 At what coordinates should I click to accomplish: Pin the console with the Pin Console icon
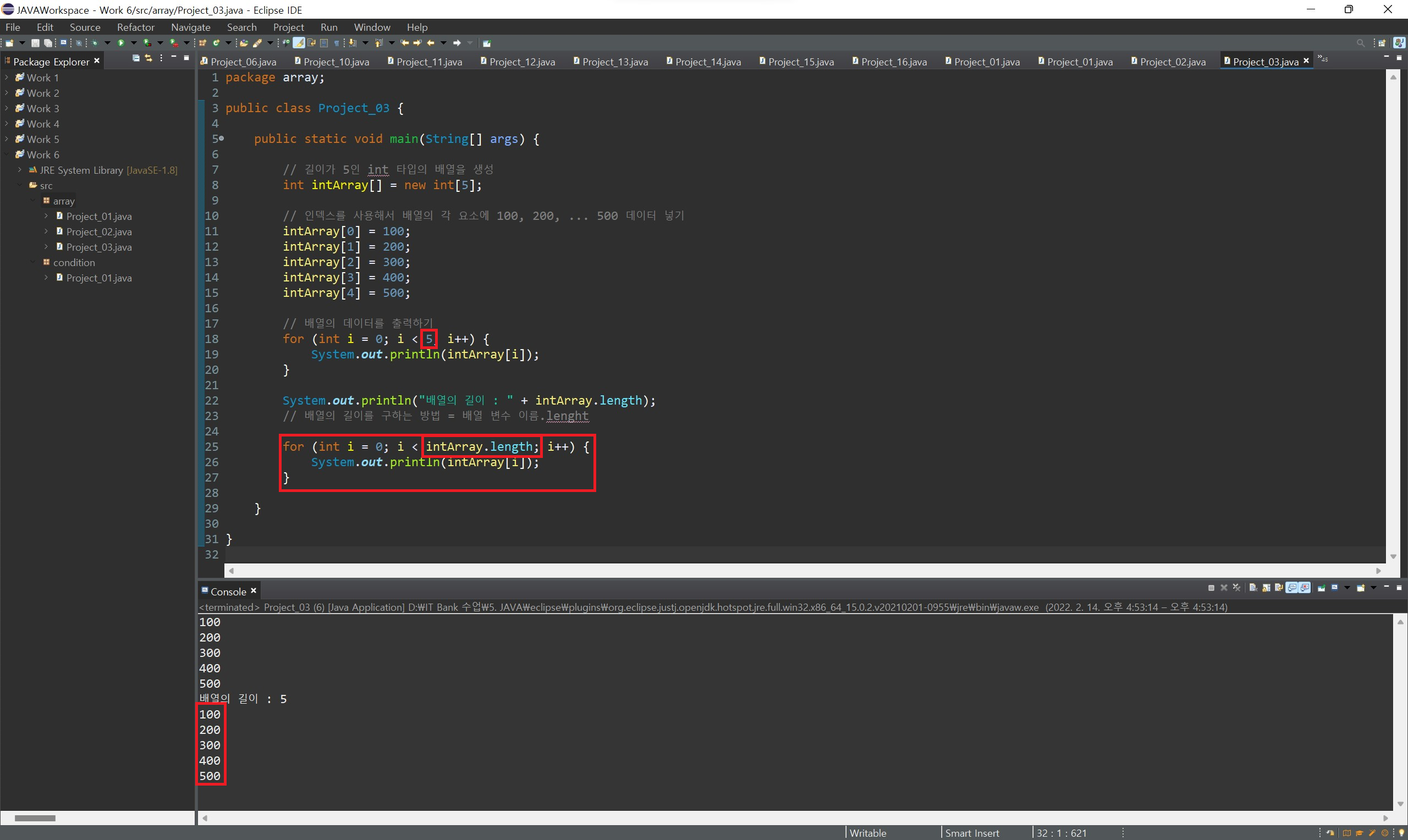coord(1322,588)
